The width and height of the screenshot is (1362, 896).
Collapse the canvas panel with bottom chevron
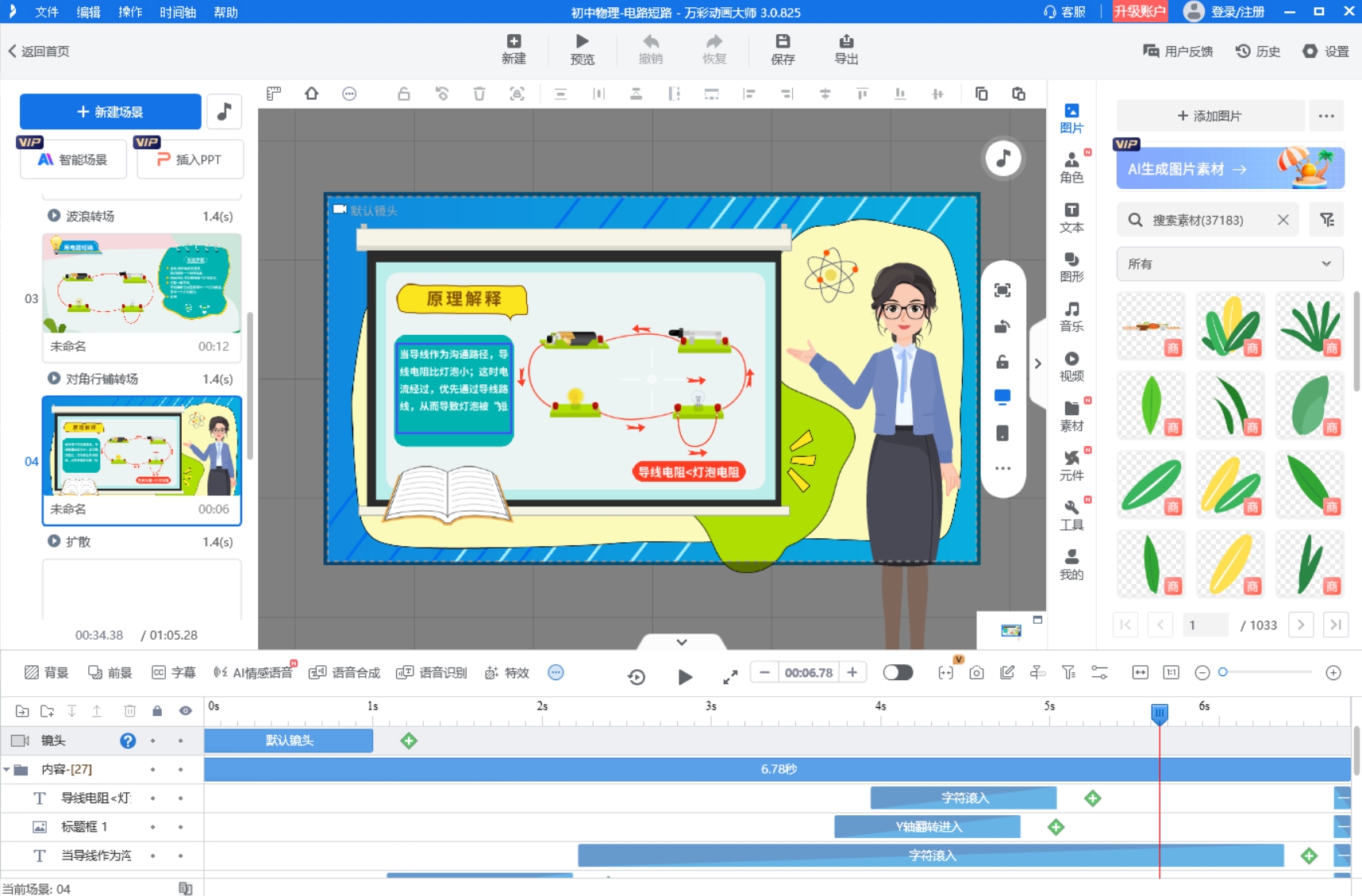coord(681,642)
